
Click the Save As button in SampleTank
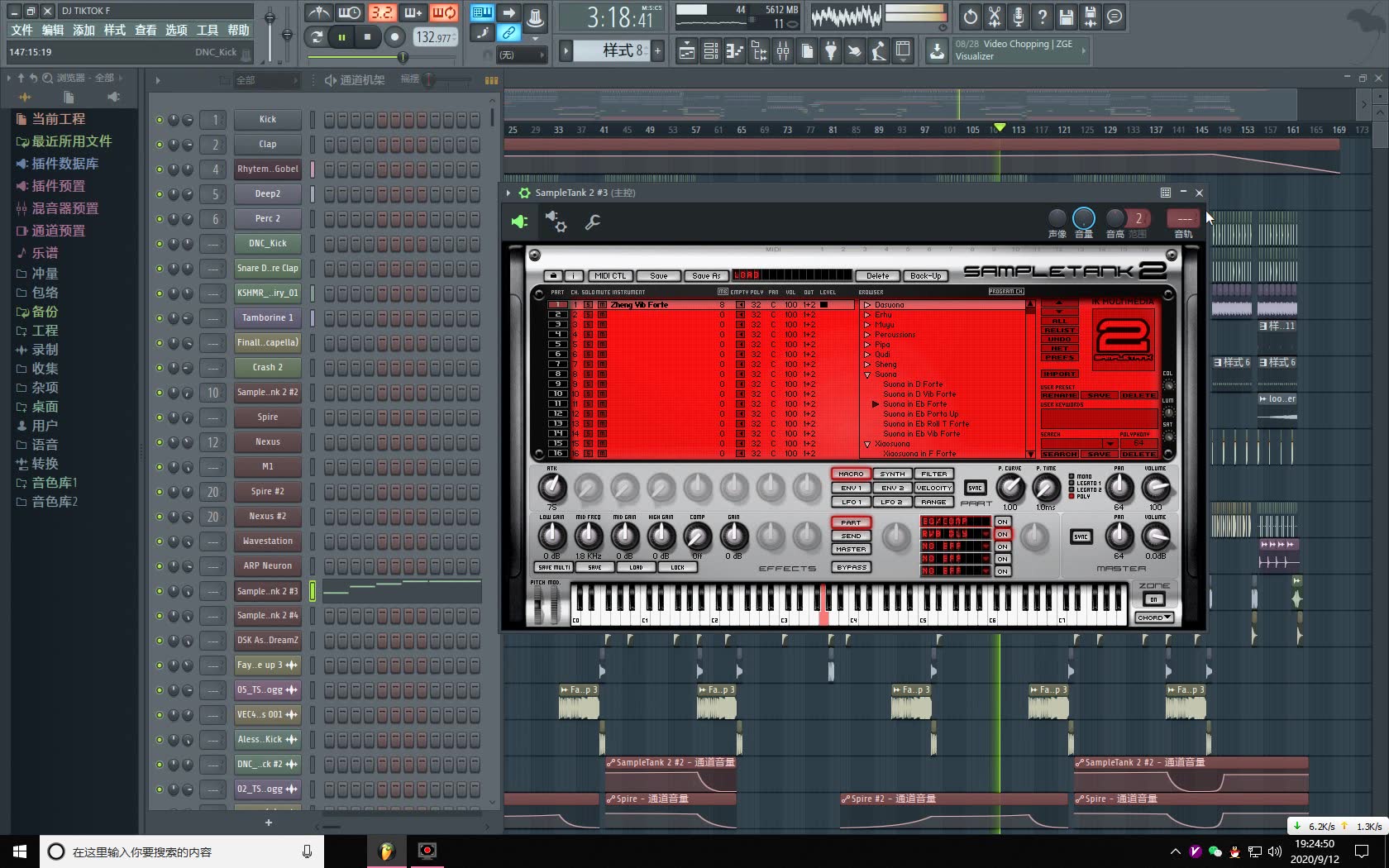(x=706, y=276)
